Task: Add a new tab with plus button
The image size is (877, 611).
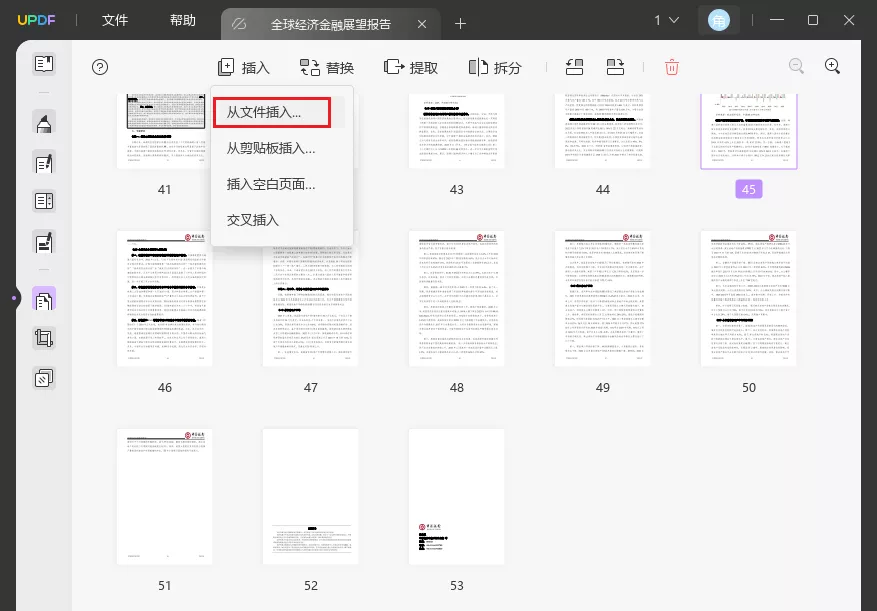Action: click(460, 24)
